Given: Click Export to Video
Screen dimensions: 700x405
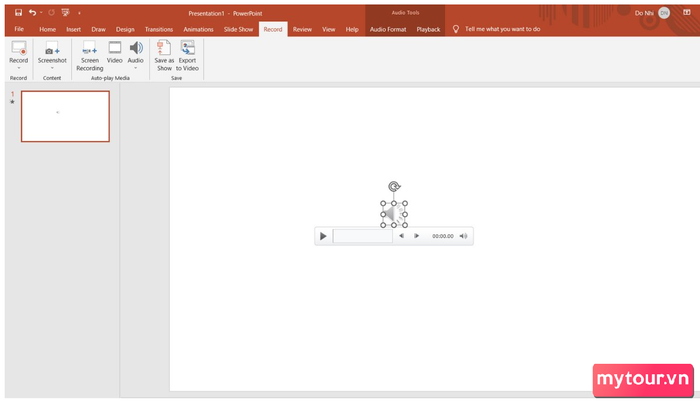Looking at the screenshot, I should (x=188, y=55).
